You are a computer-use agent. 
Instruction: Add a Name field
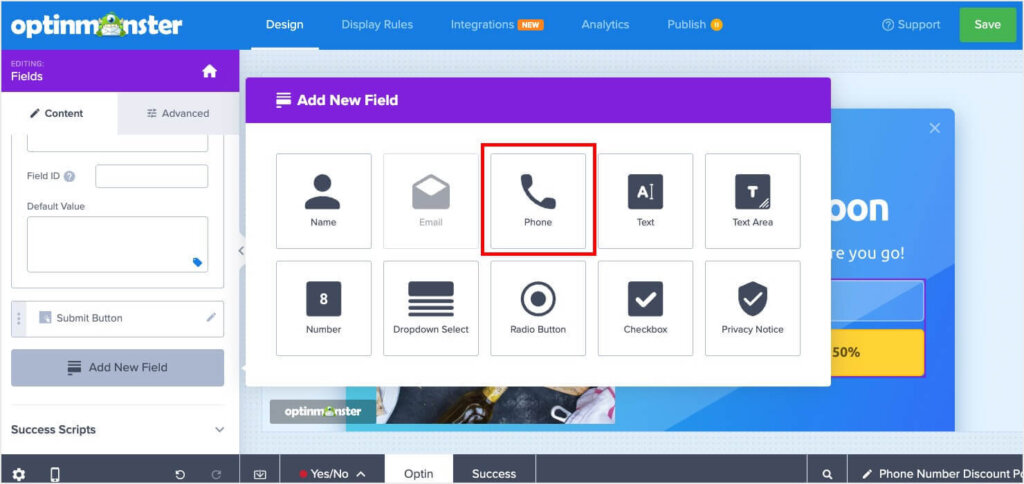324,201
